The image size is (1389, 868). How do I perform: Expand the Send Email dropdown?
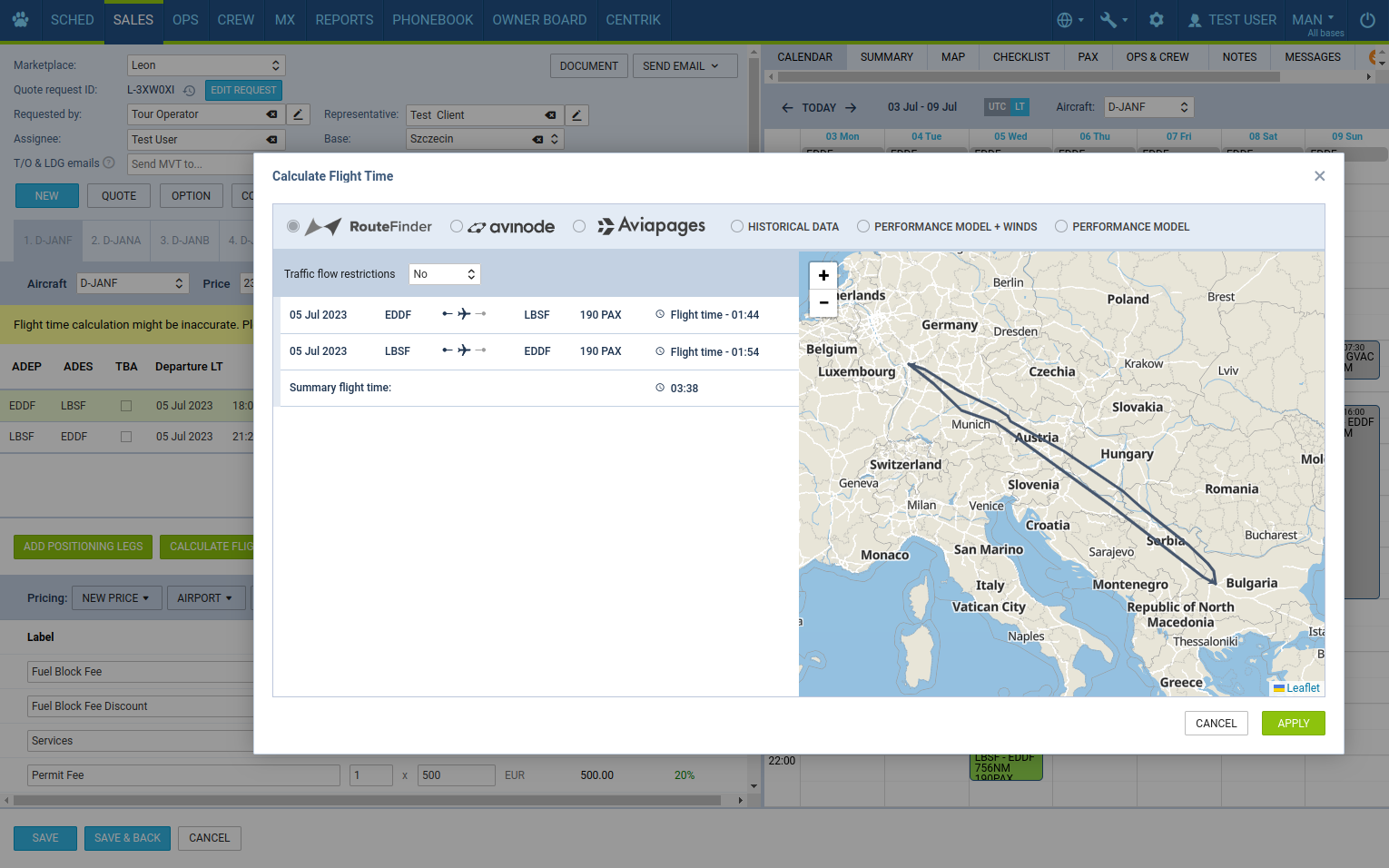point(685,66)
